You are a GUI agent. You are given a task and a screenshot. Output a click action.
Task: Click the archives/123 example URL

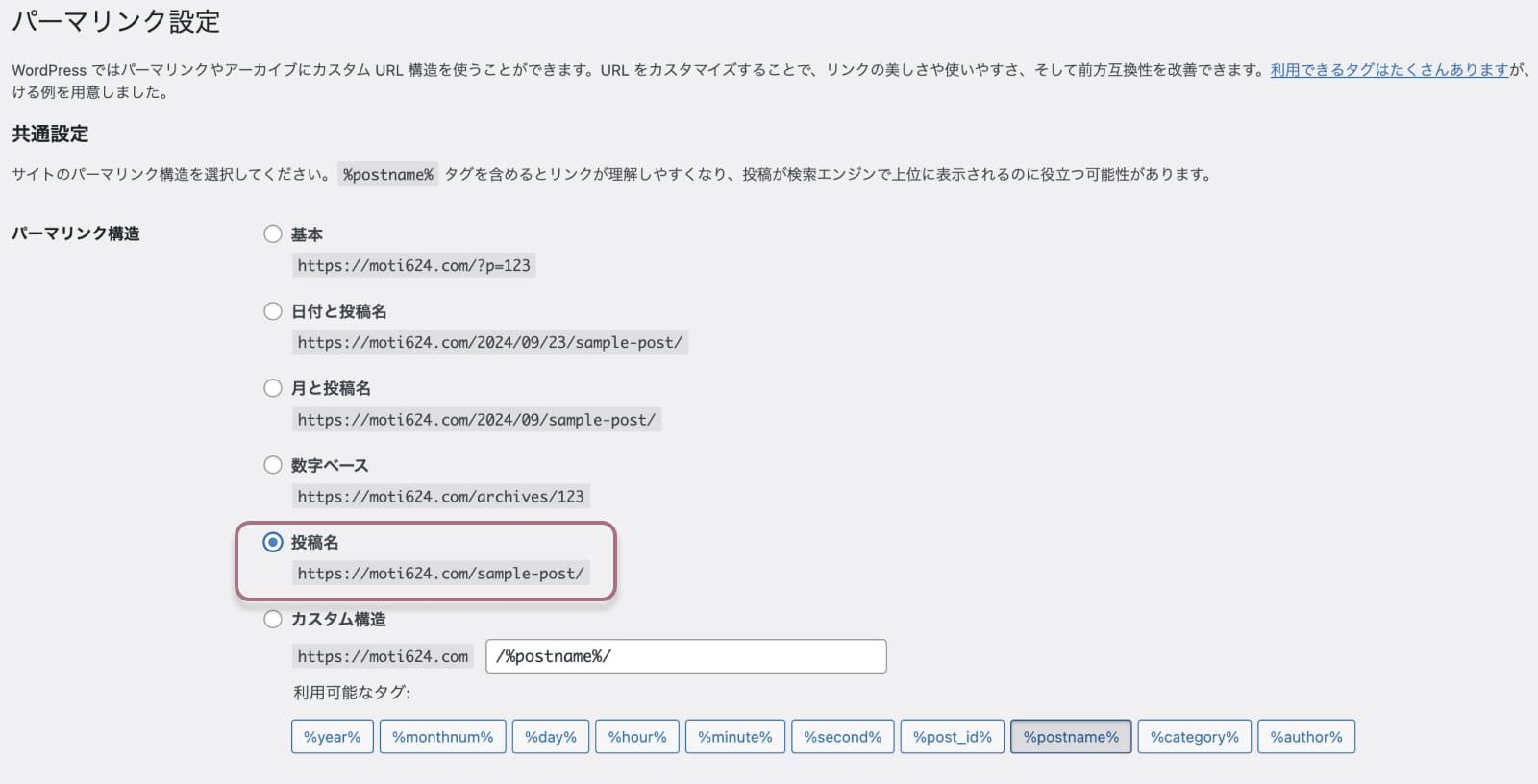click(441, 496)
